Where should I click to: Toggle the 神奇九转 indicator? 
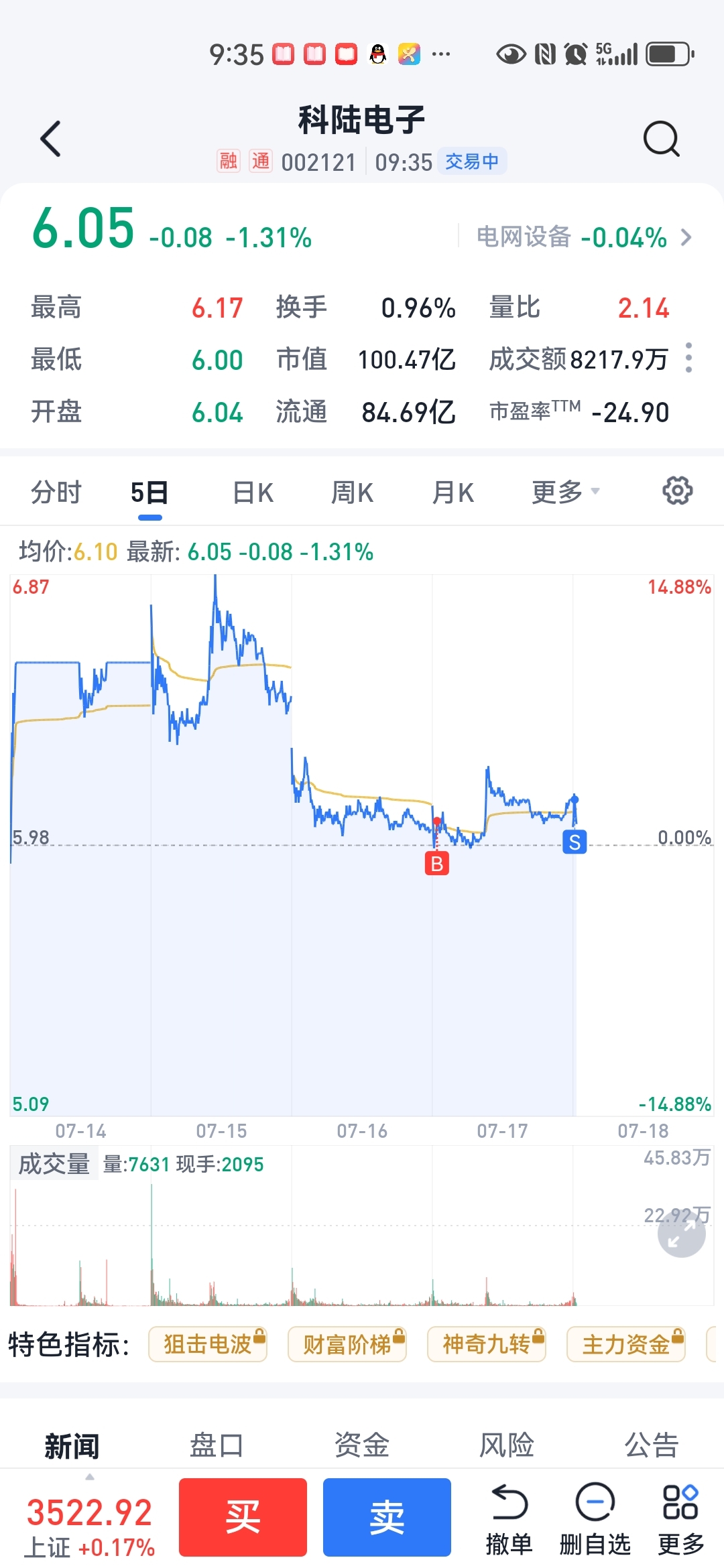click(x=486, y=1344)
